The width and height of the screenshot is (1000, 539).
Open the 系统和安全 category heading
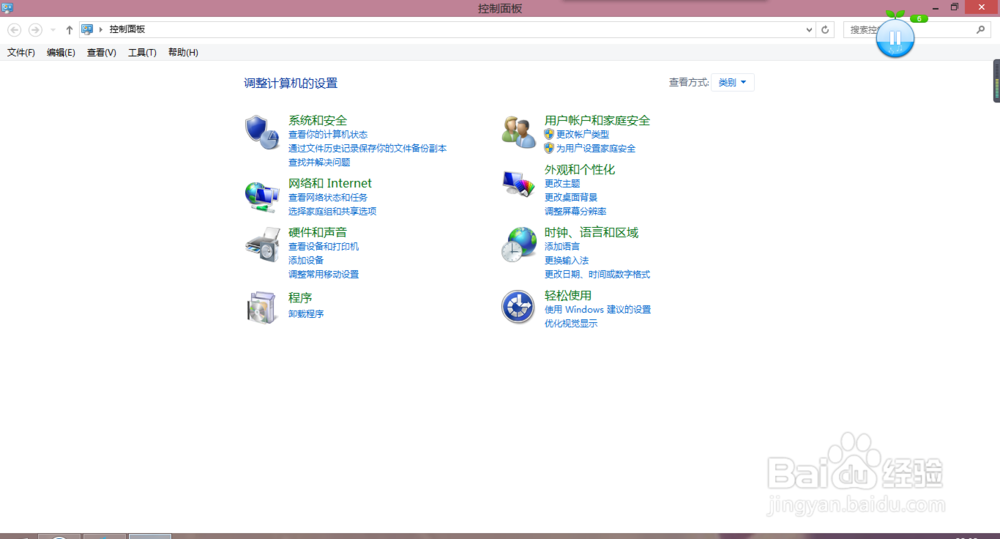pos(318,120)
